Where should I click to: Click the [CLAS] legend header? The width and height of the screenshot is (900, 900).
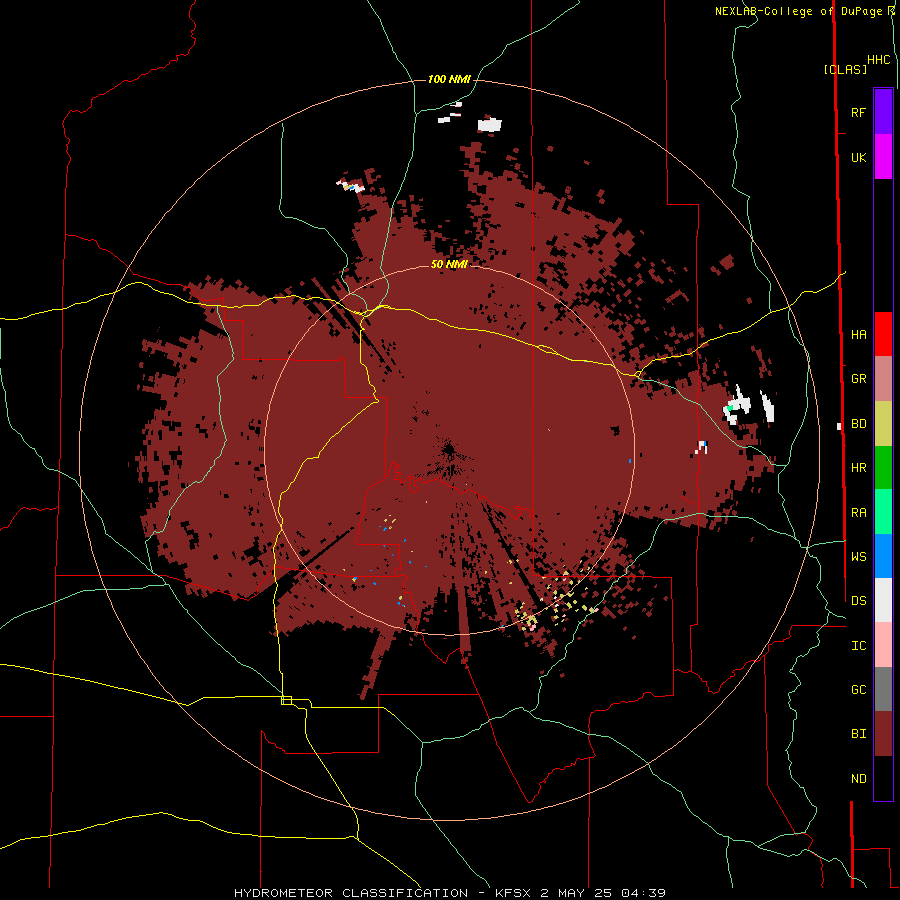click(845, 70)
